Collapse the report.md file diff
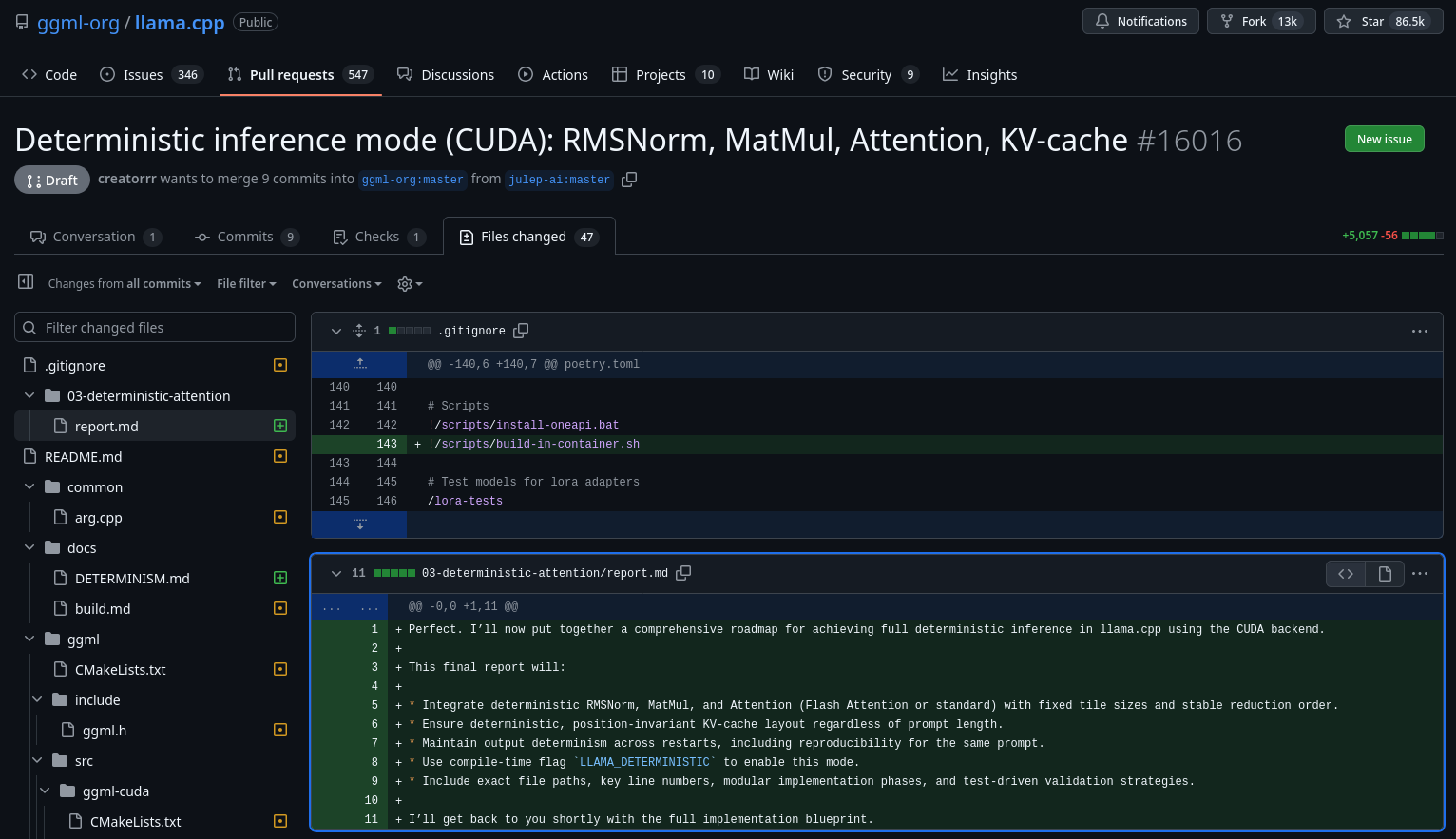This screenshot has width=1456, height=839. [x=336, y=573]
